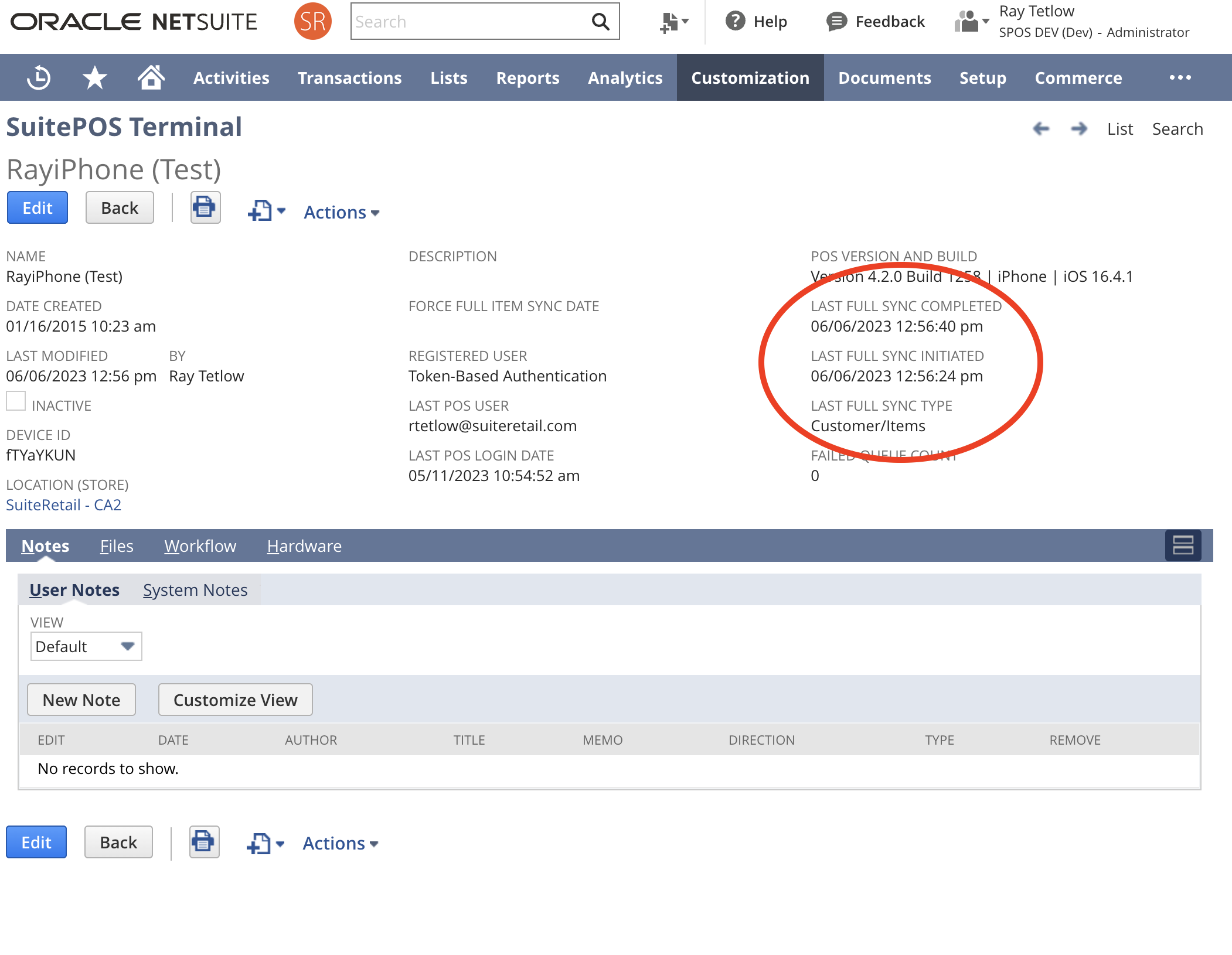Click the TYPE column header
The height and width of the screenshot is (955, 1232).
coord(940,740)
